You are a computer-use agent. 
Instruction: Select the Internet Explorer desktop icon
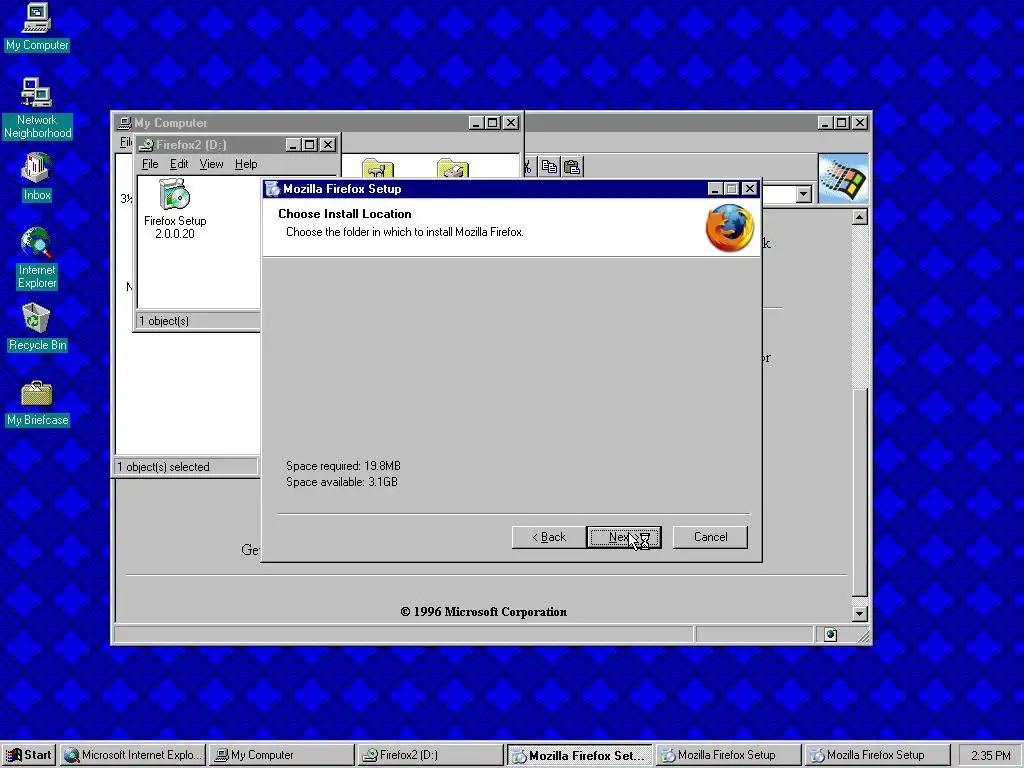point(37,259)
